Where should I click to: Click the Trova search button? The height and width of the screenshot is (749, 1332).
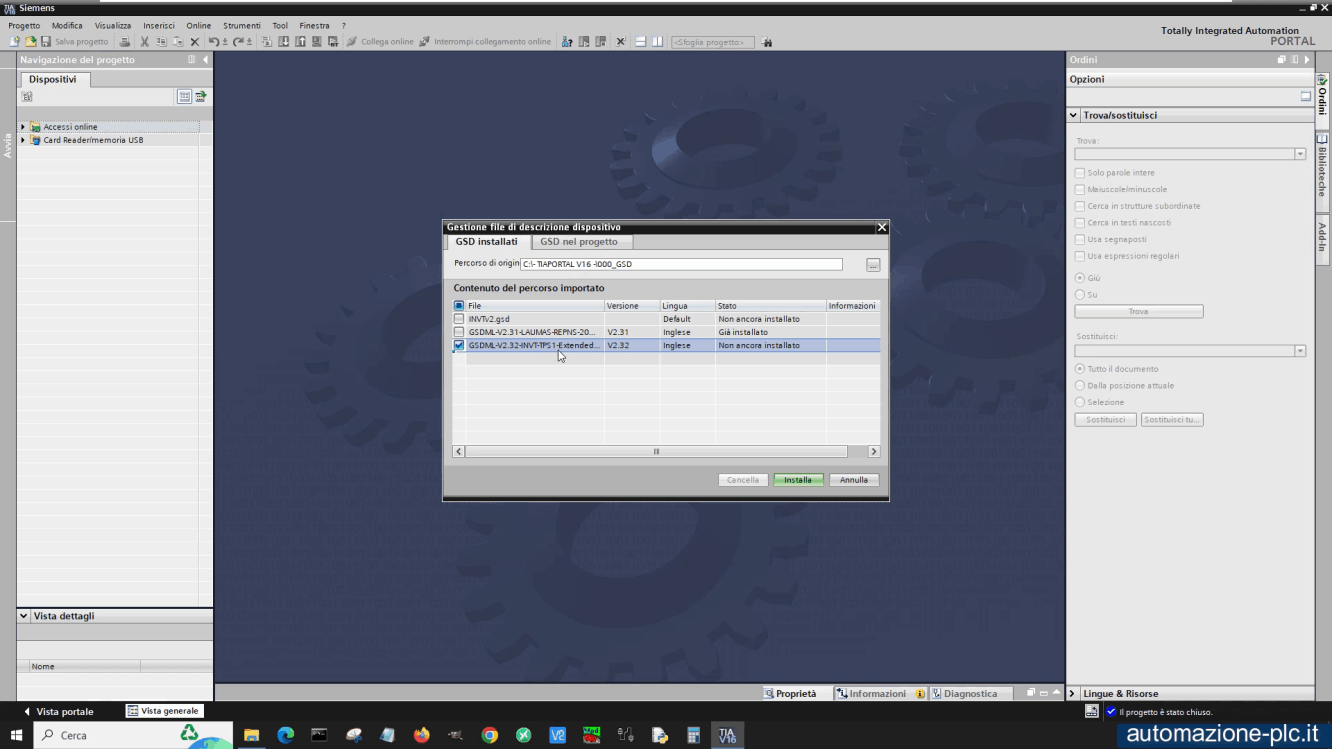pos(1139,312)
